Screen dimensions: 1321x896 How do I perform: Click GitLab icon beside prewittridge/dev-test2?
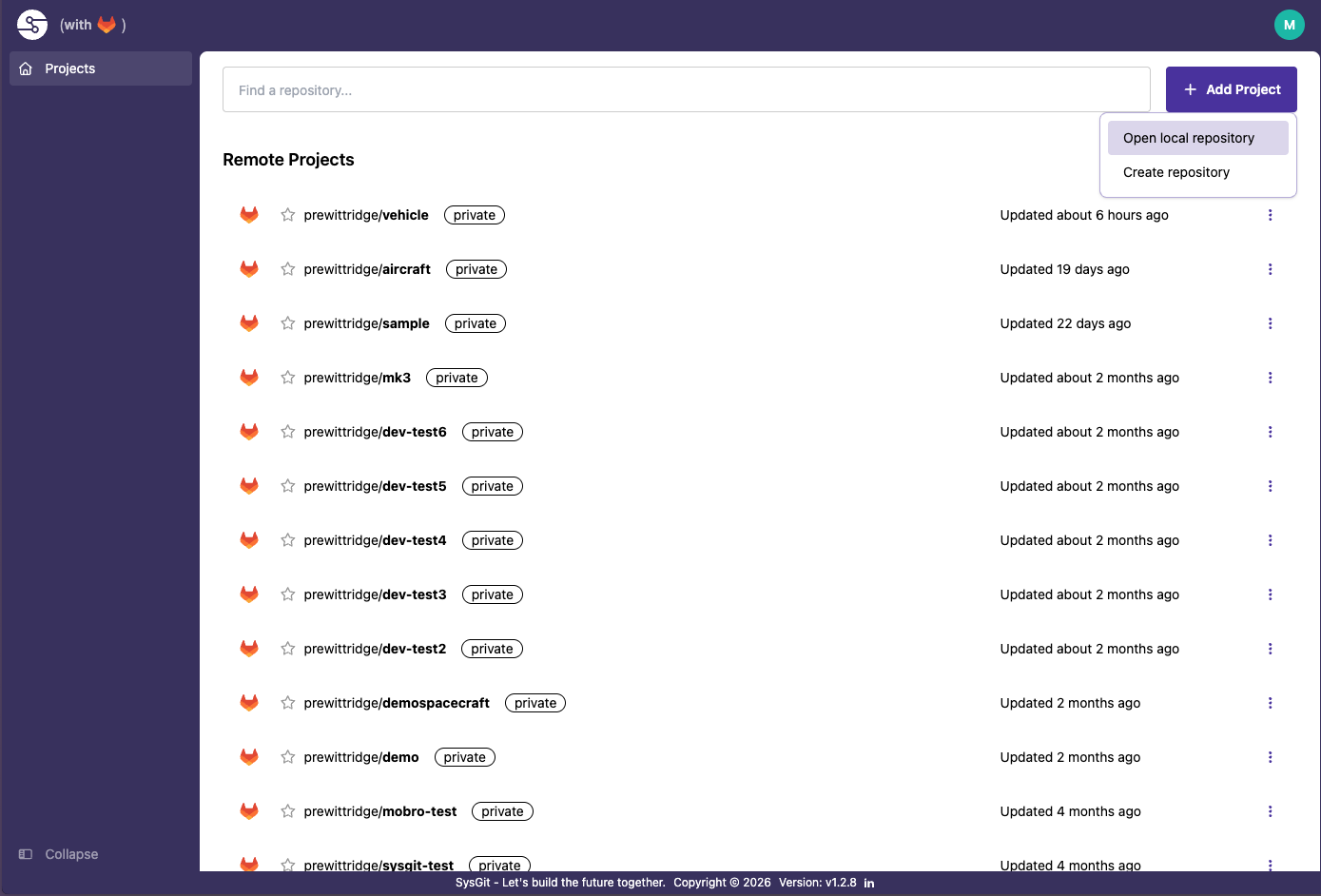click(x=249, y=649)
